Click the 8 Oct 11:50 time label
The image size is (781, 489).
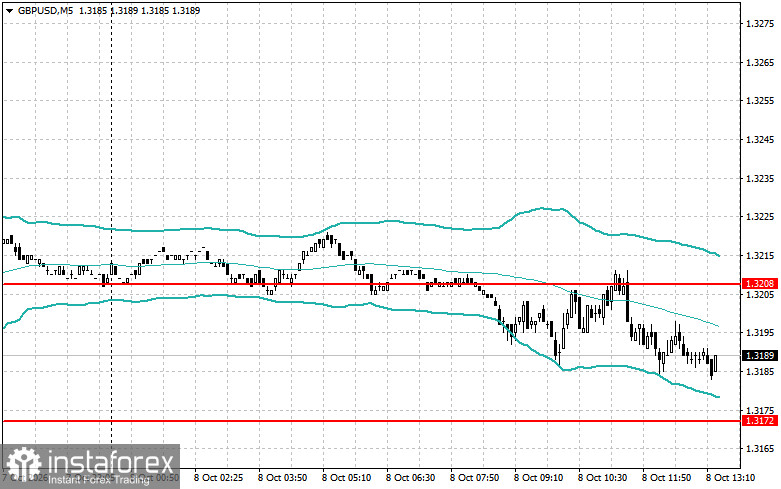[x=666, y=478]
